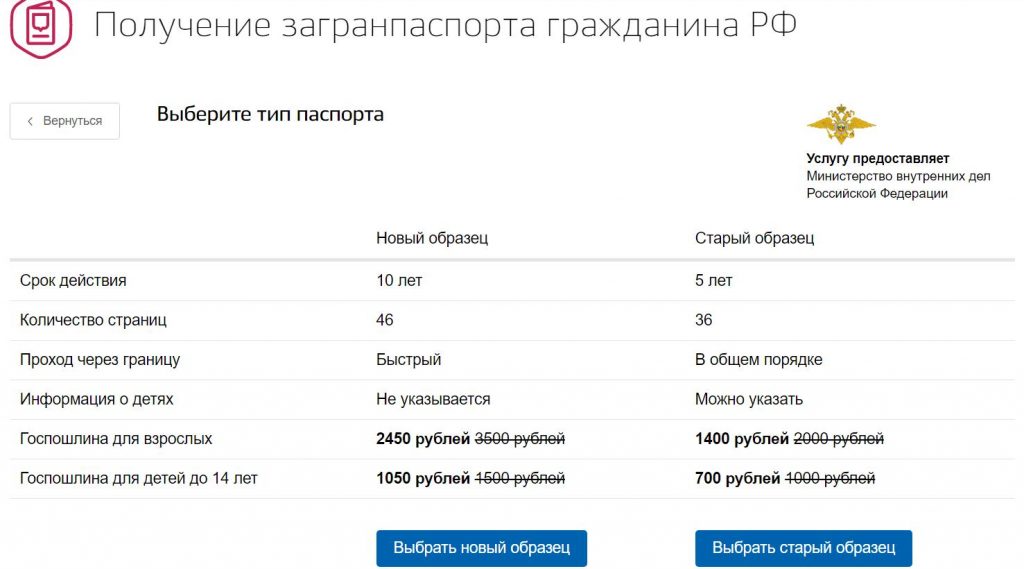Choose the Выбрать старый образец button
The image size is (1024, 569).
point(803,547)
